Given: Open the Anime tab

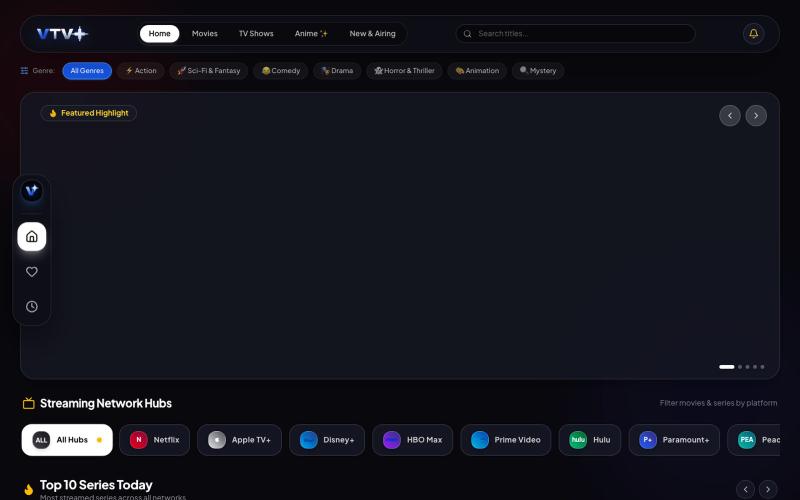Looking at the screenshot, I should 311,34.
